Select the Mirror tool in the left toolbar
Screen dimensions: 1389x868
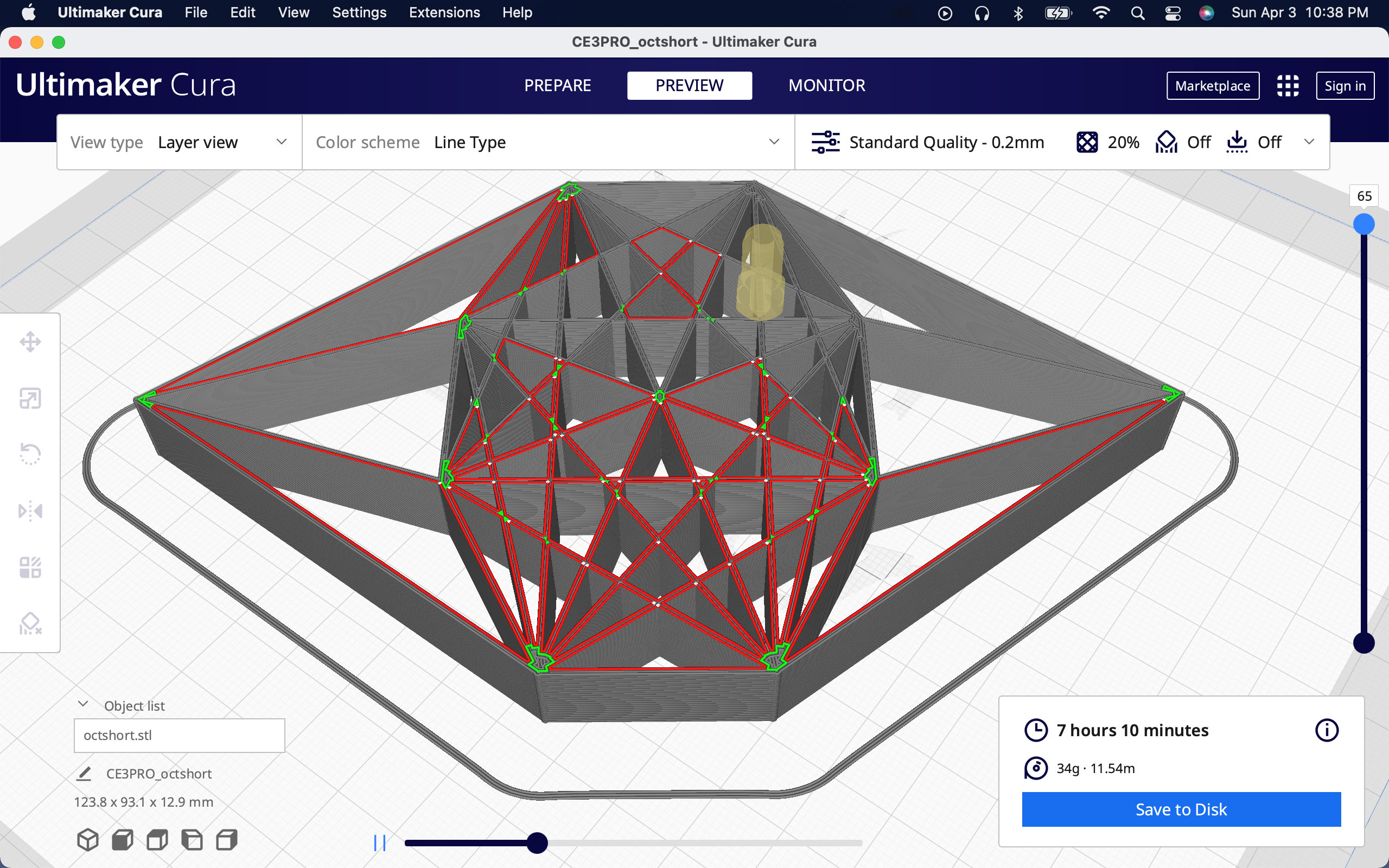(30, 510)
